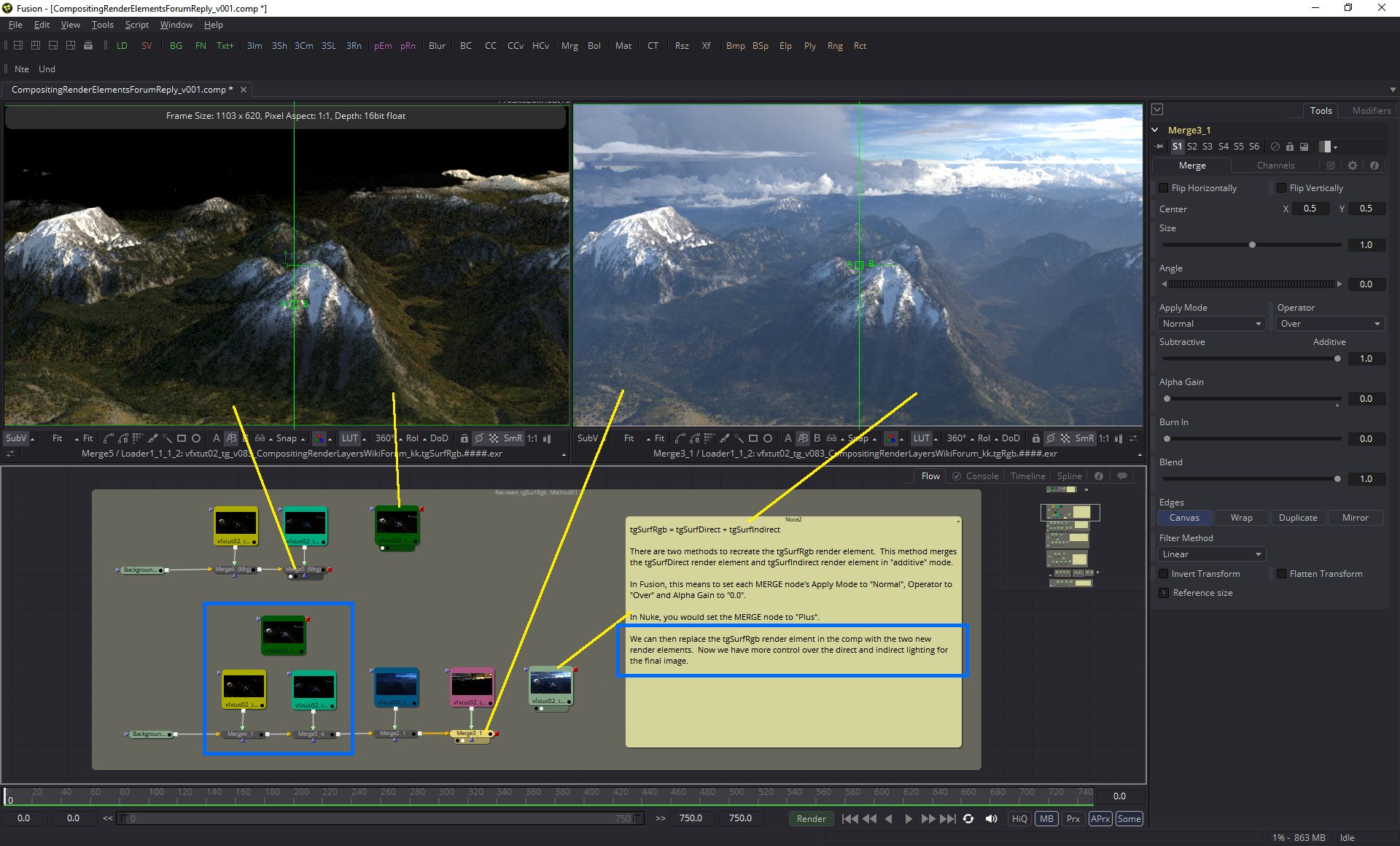Screen dimensions: 1400x846
Task: Open the Script menu
Action: click(x=137, y=25)
